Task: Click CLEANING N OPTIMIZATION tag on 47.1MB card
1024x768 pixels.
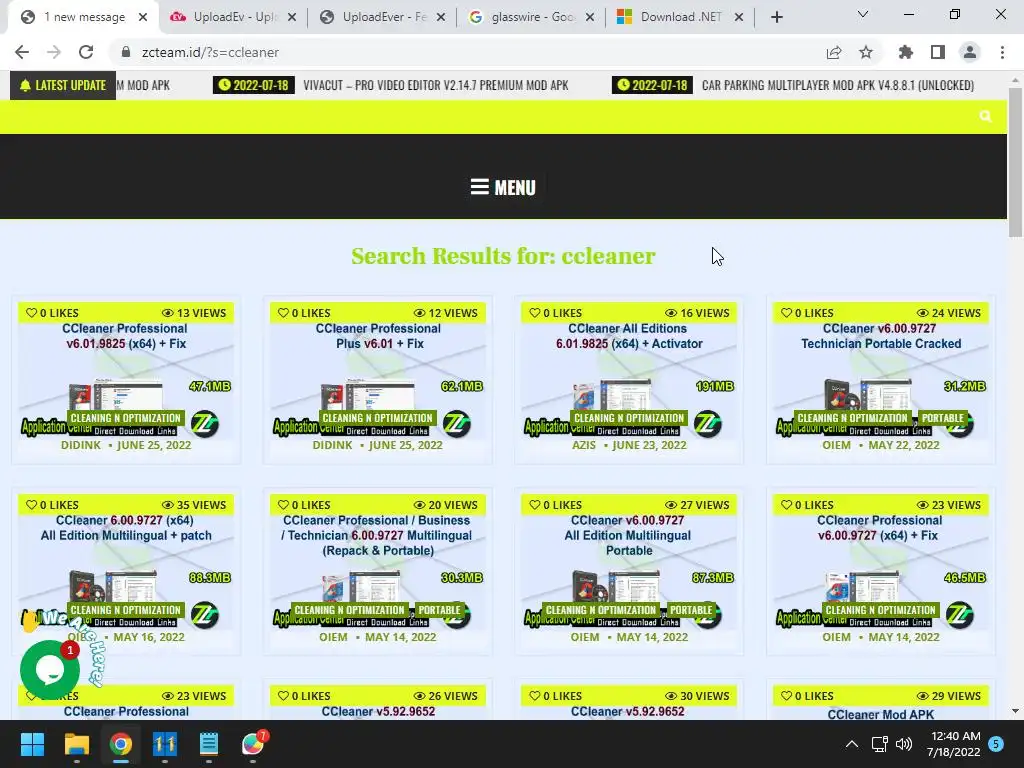Action: click(125, 418)
